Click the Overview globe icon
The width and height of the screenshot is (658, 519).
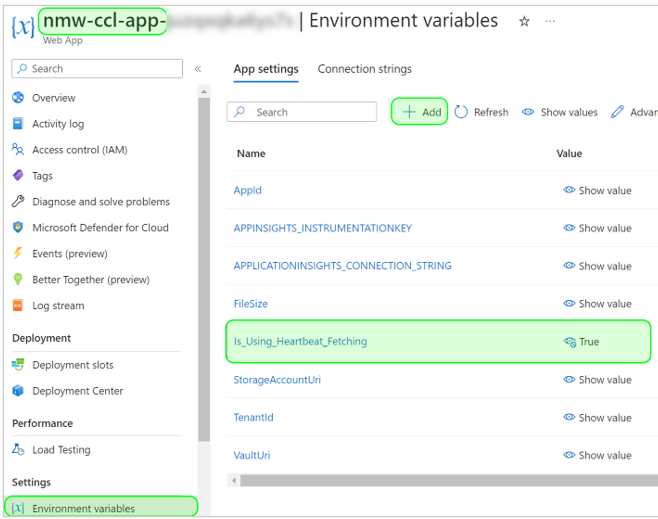(18, 97)
